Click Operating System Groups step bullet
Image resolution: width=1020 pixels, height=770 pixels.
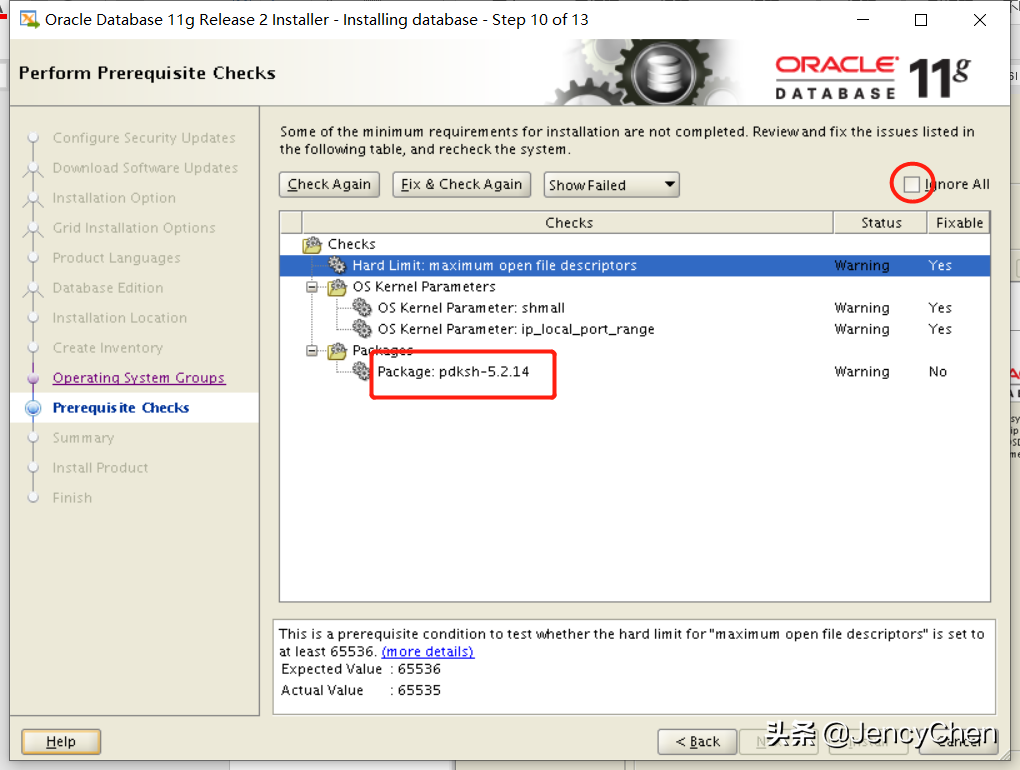[33, 378]
